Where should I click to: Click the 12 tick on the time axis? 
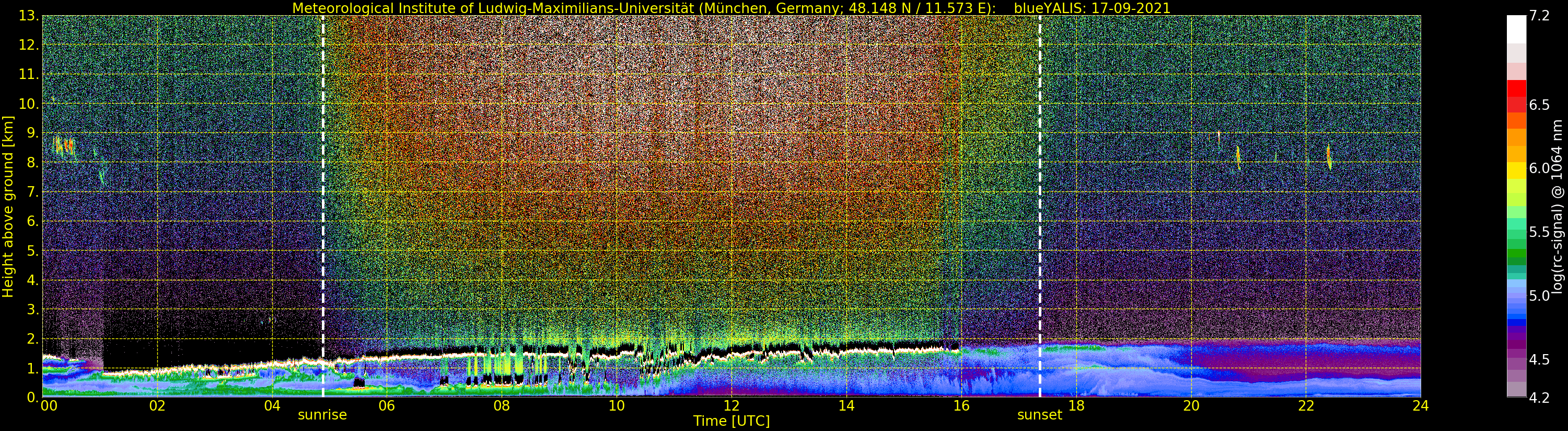(731, 405)
